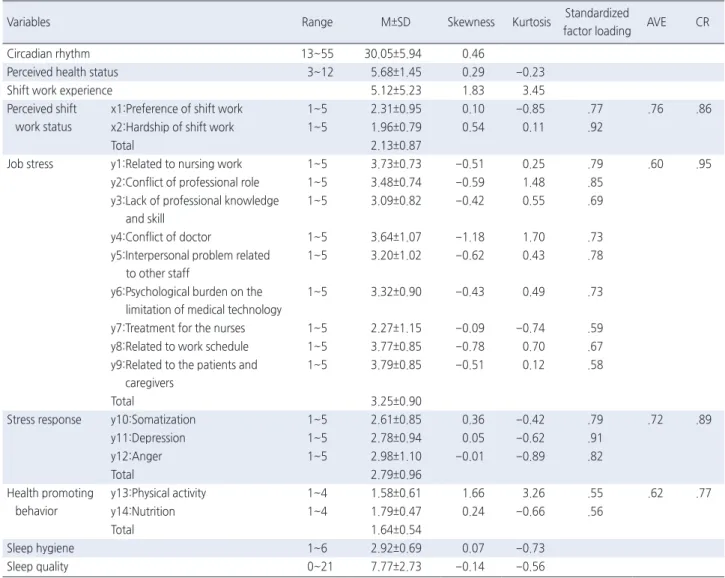The height and width of the screenshot is (578, 725).
Task: Click the 'Kurtosis' column header
Action: click(x=532, y=22)
